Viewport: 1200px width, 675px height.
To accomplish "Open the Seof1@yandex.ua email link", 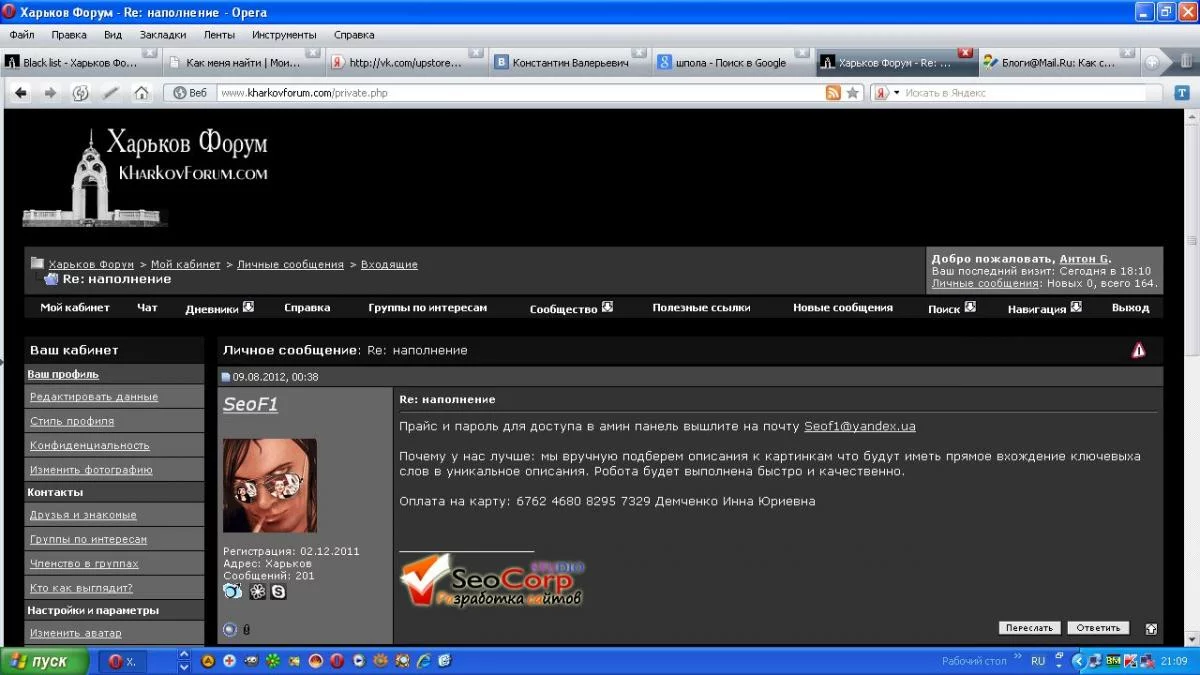I will pos(860,426).
